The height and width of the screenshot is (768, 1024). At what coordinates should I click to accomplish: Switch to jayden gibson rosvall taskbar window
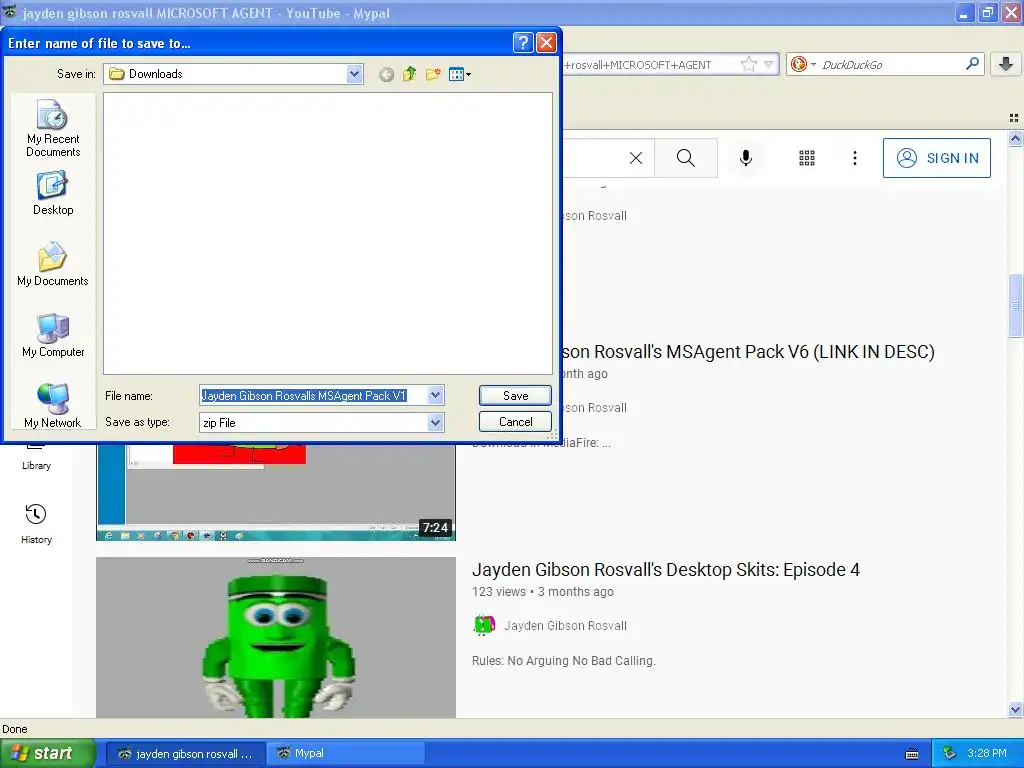(186, 754)
